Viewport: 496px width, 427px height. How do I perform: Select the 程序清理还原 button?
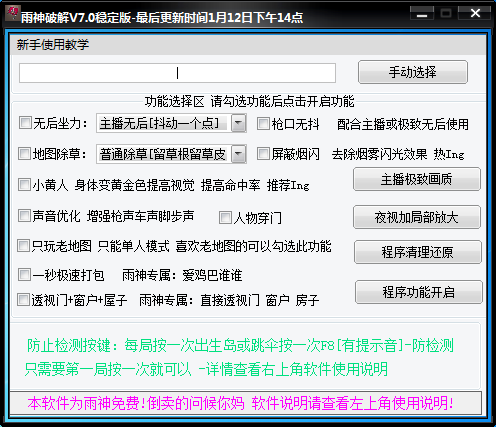(x=418, y=252)
